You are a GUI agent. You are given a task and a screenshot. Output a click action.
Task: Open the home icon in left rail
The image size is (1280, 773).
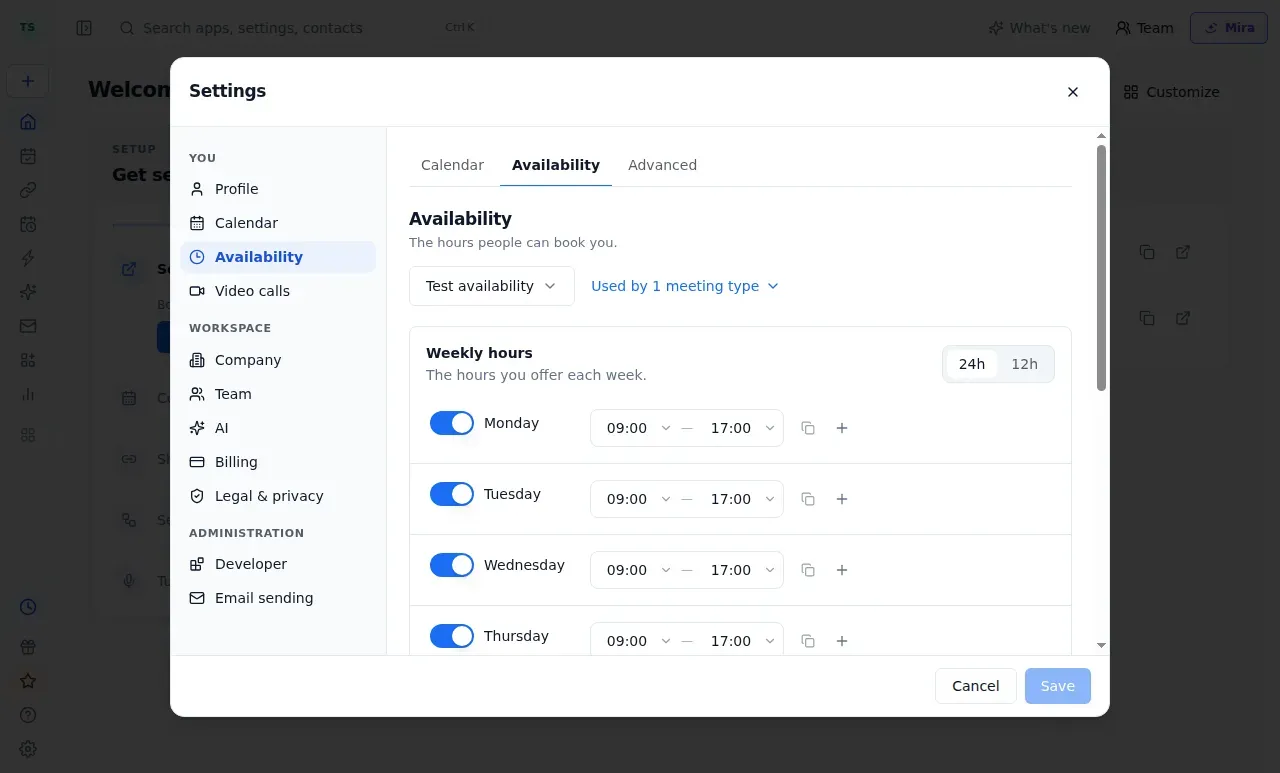28,122
